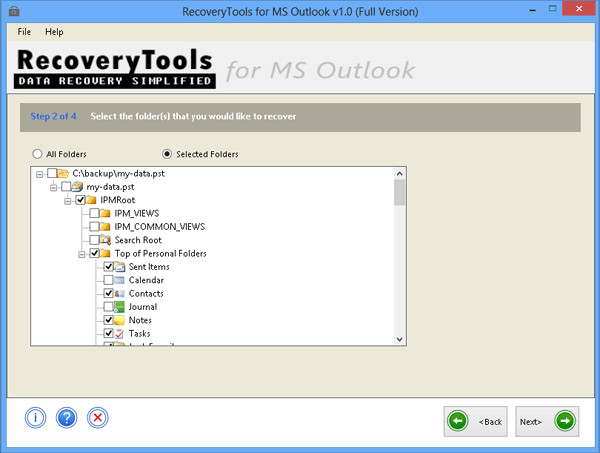Collapse Top of Personal Folders node
The width and height of the screenshot is (600, 453).
pos(82,254)
